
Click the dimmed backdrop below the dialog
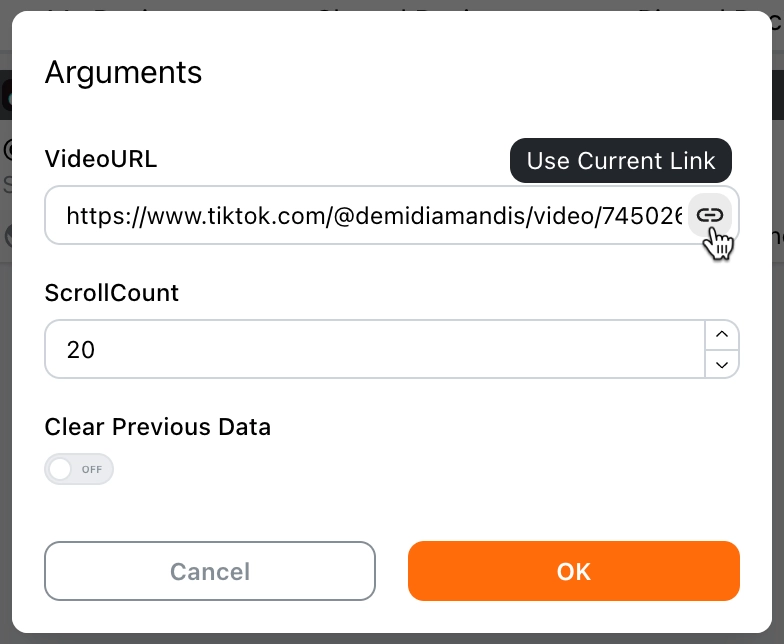pyautogui.click(x=392, y=639)
